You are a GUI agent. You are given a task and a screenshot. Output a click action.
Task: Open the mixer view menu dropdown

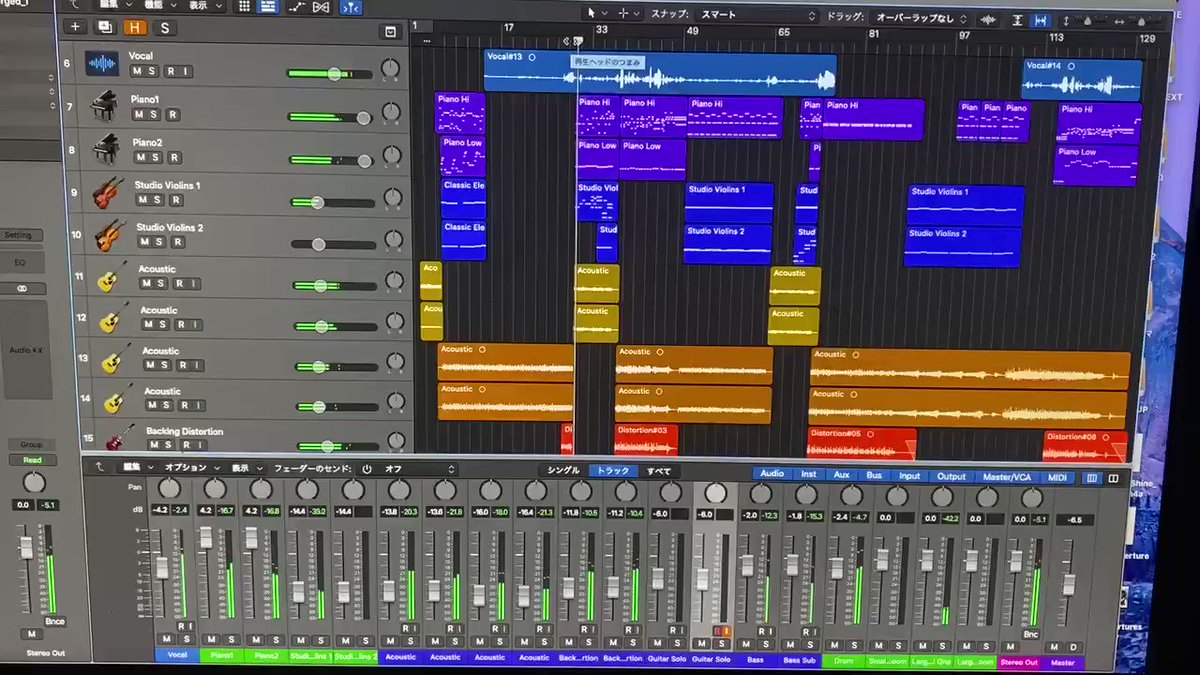245,468
